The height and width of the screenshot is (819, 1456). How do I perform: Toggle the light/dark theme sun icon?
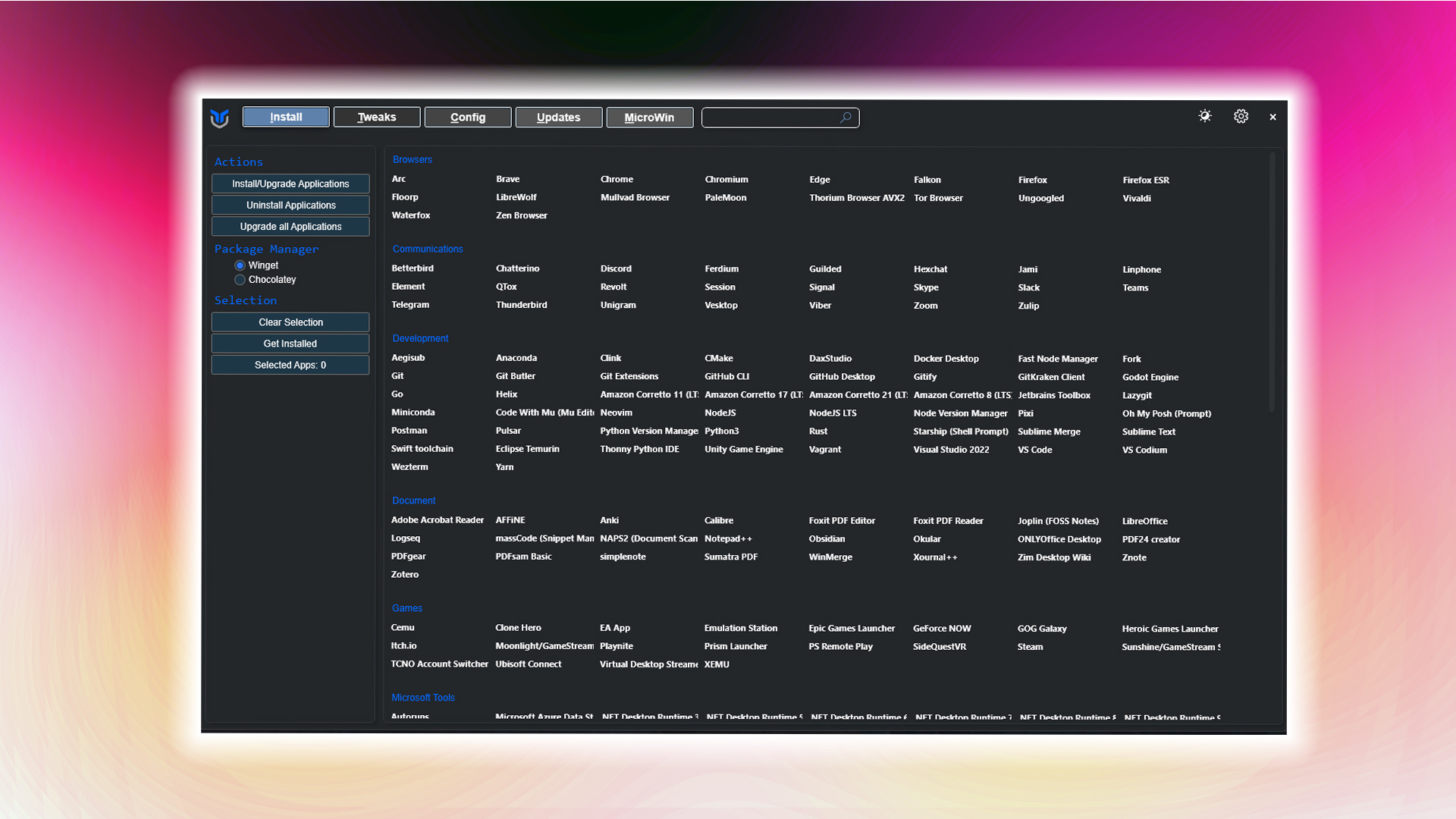coord(1205,116)
